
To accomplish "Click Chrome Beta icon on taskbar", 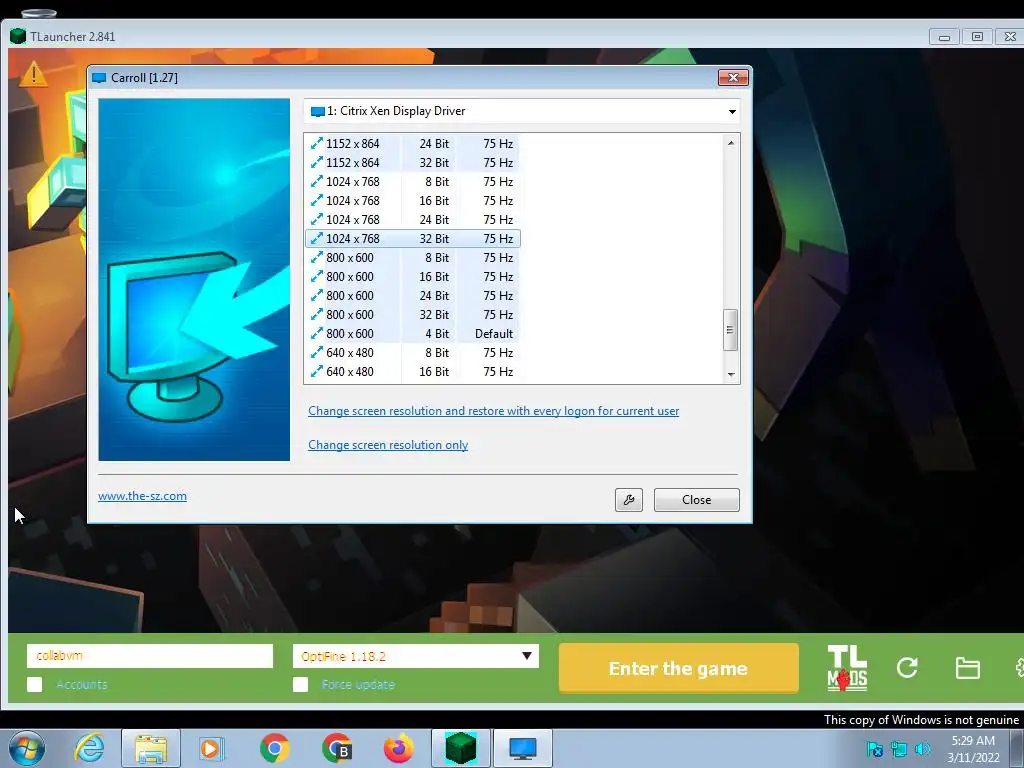I will pyautogui.click(x=337, y=748).
